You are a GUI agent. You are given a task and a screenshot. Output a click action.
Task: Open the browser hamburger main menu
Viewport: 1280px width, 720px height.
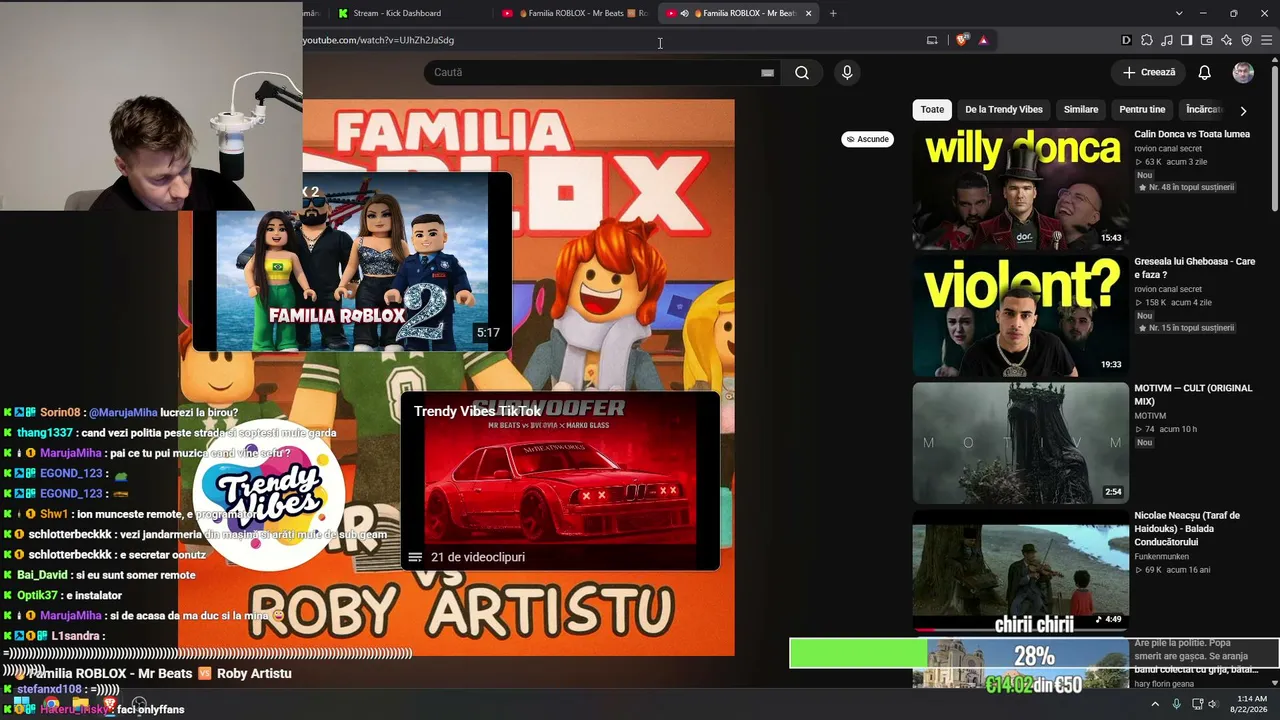click(1267, 40)
